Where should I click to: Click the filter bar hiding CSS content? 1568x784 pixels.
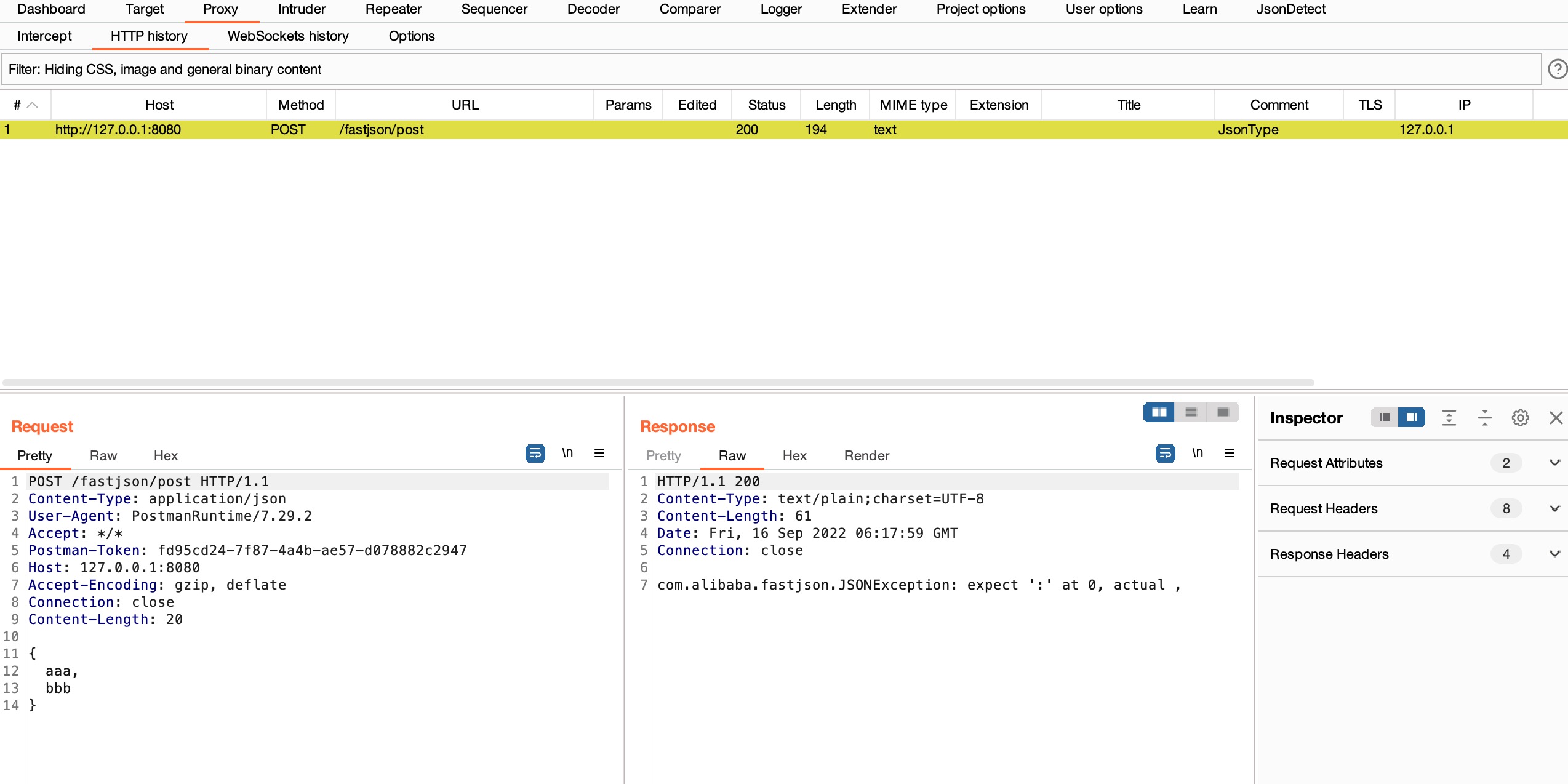pos(769,69)
